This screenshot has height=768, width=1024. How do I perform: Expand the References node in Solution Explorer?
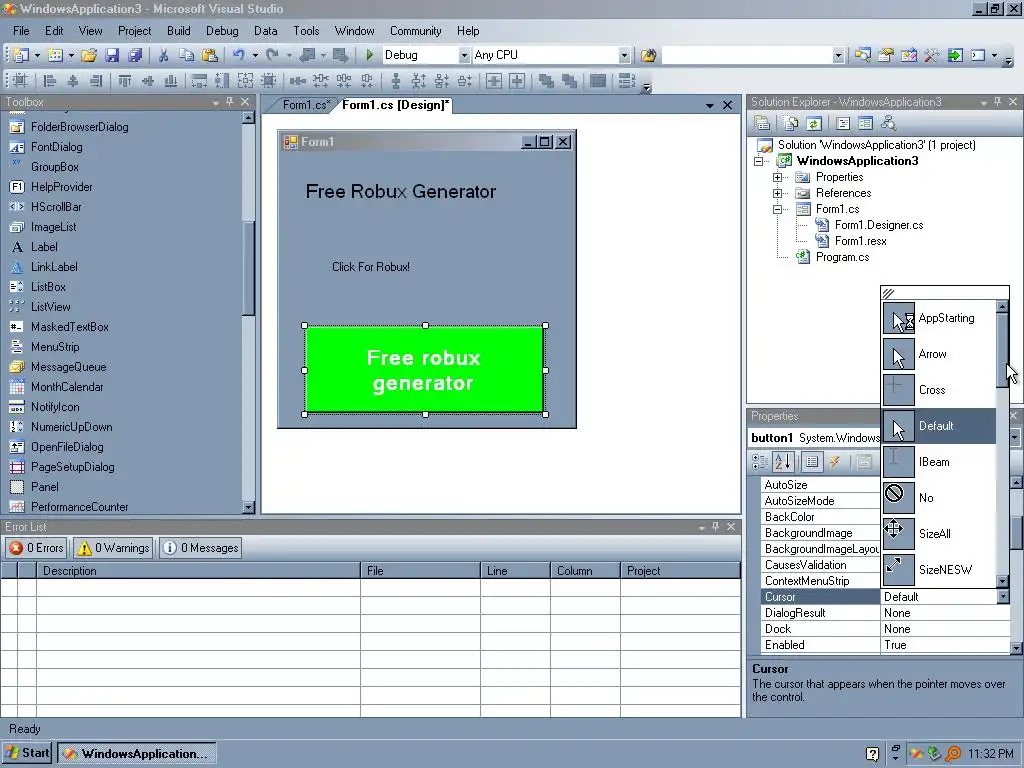(777, 193)
